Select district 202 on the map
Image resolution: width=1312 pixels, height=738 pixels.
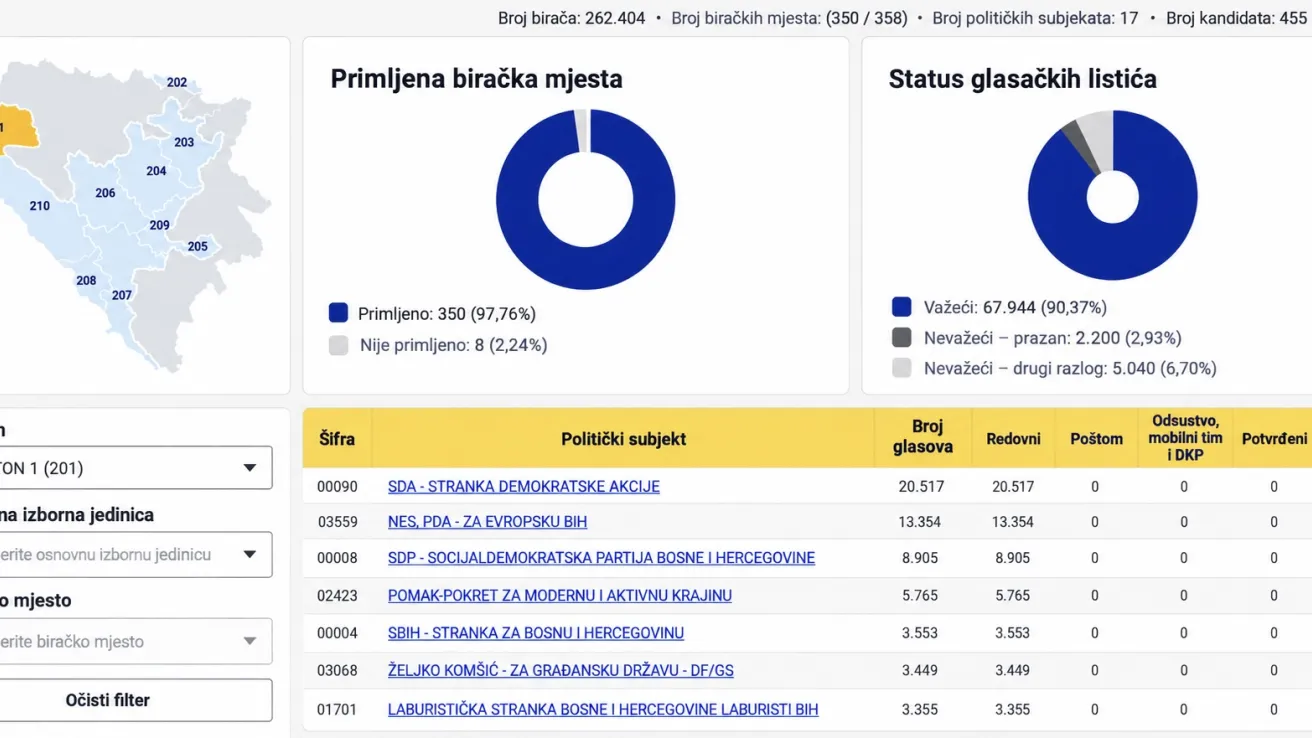coord(177,83)
